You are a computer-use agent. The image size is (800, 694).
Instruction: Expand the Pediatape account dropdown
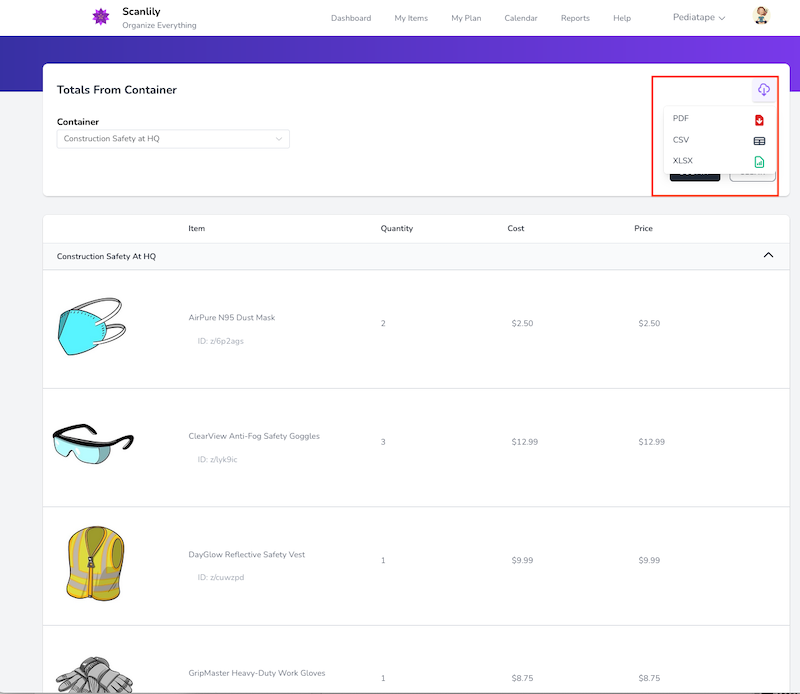click(700, 17)
